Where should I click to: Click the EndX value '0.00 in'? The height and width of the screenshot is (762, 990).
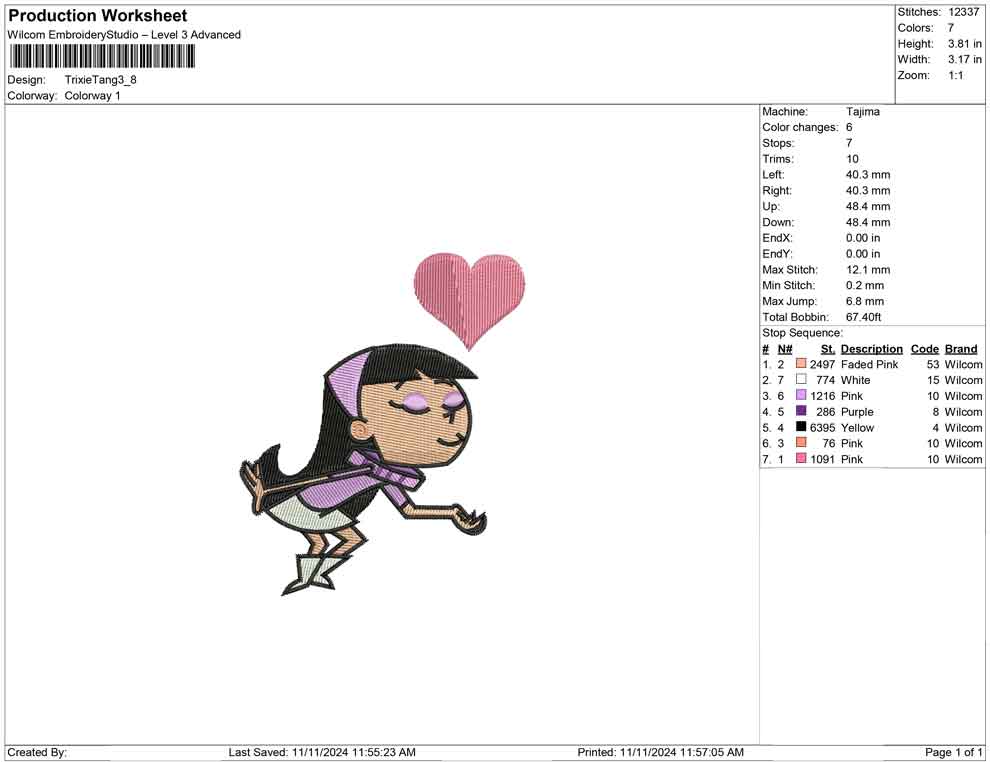coord(863,238)
